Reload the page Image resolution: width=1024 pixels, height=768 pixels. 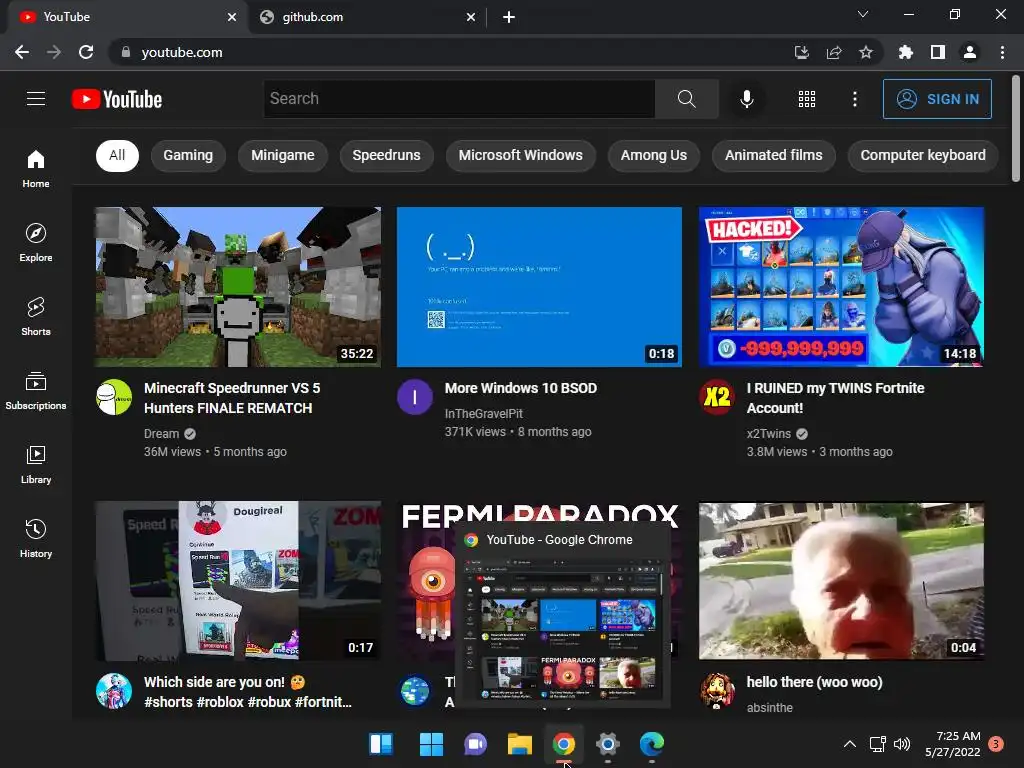[86, 52]
